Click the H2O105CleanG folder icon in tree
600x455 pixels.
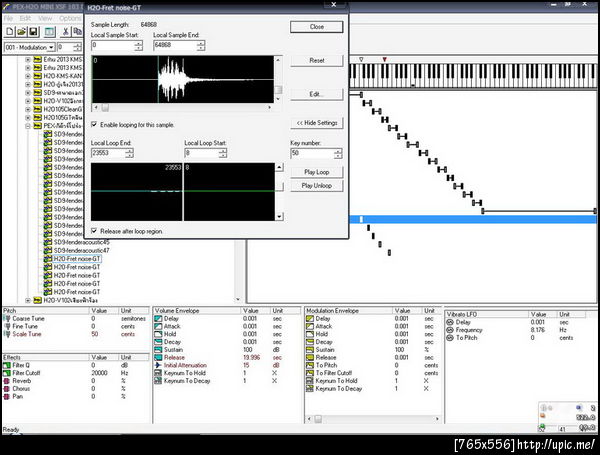pyautogui.click(x=38, y=109)
